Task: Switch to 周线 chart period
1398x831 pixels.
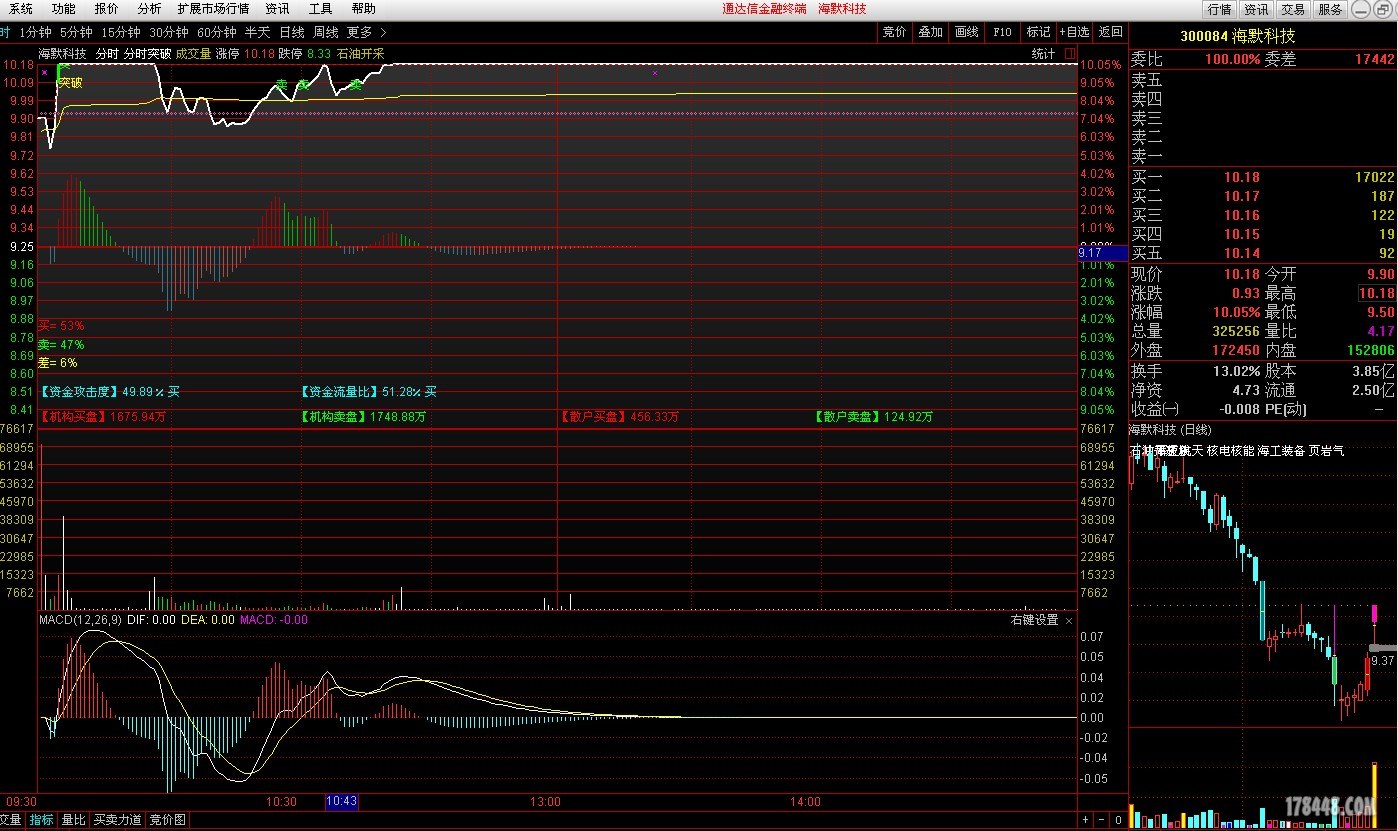Action: [326, 32]
